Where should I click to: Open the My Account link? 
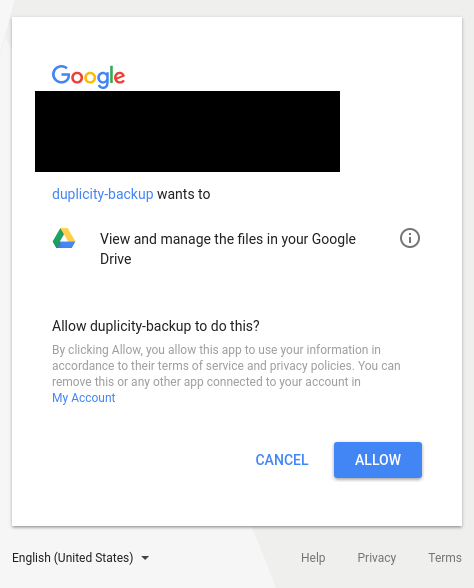pyautogui.click(x=84, y=398)
